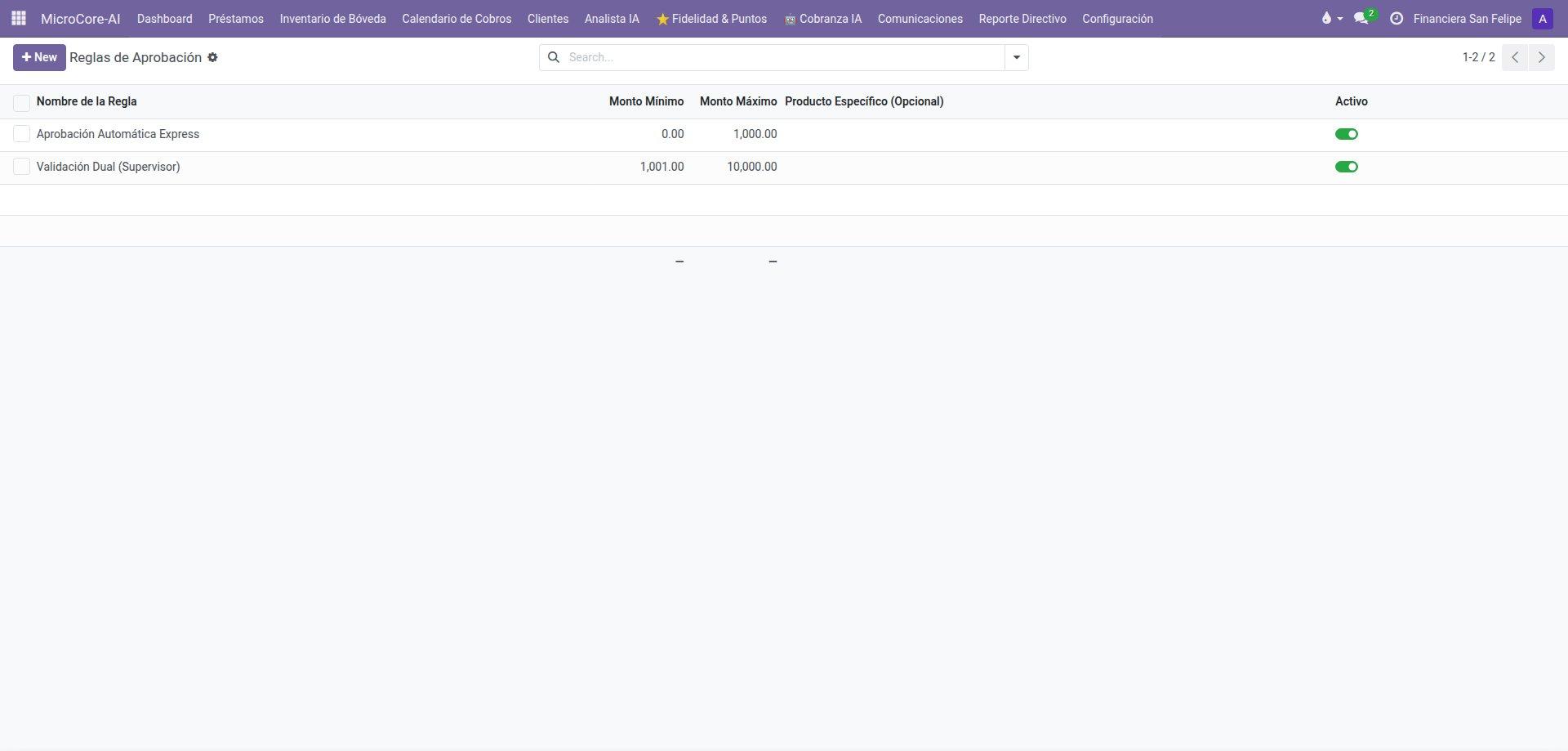Select the Validación Dual (Supervisor) row checkbox
This screenshot has height=751, width=1568.
[21, 167]
